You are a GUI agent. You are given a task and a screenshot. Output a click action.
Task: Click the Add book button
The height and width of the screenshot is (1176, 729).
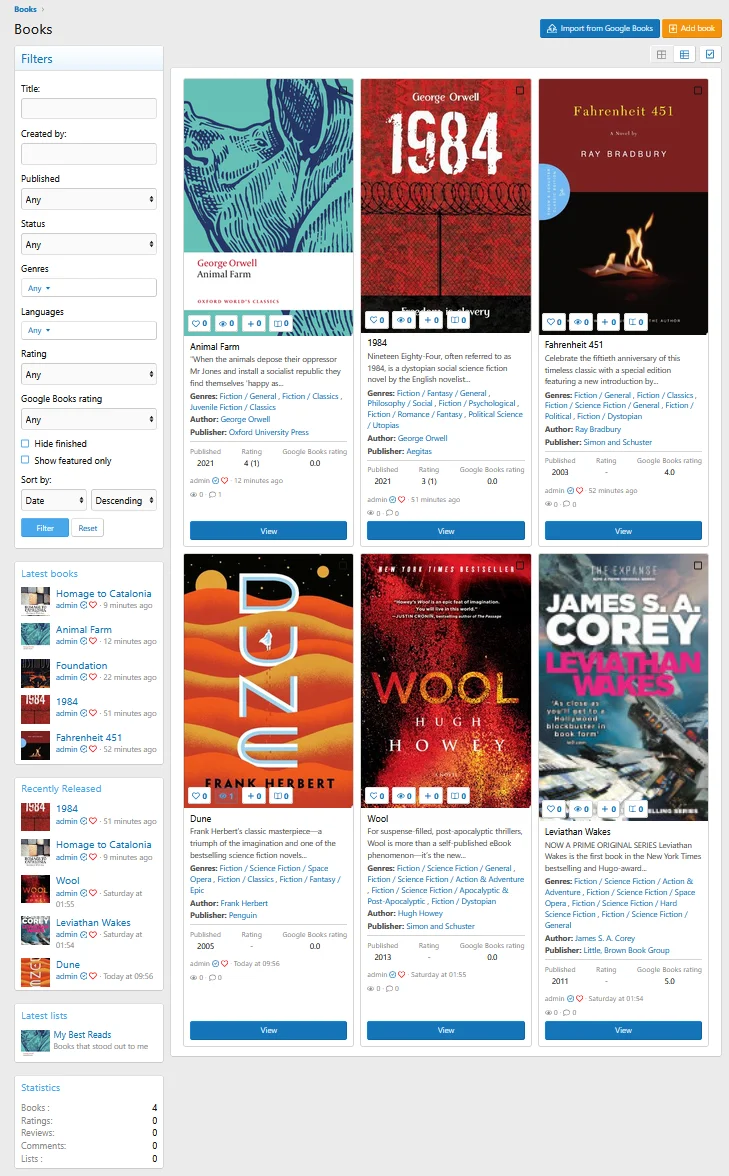click(692, 28)
